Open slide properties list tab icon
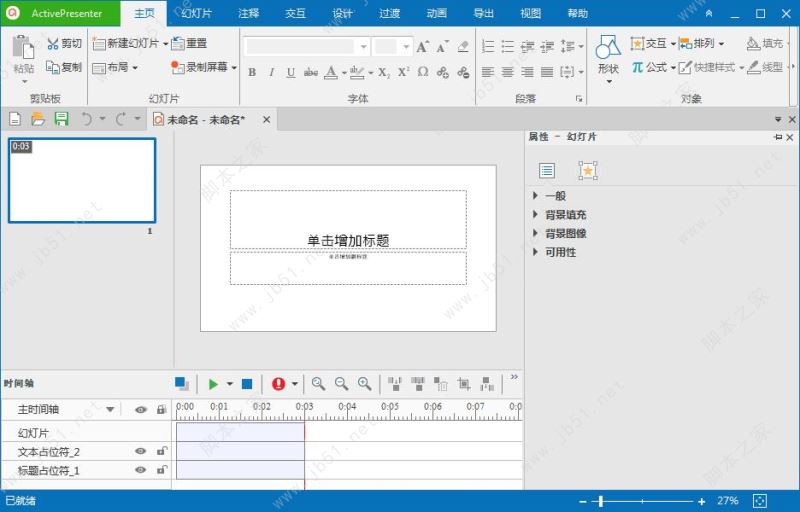Image resolution: width=800 pixels, height=512 pixels. coord(547,170)
